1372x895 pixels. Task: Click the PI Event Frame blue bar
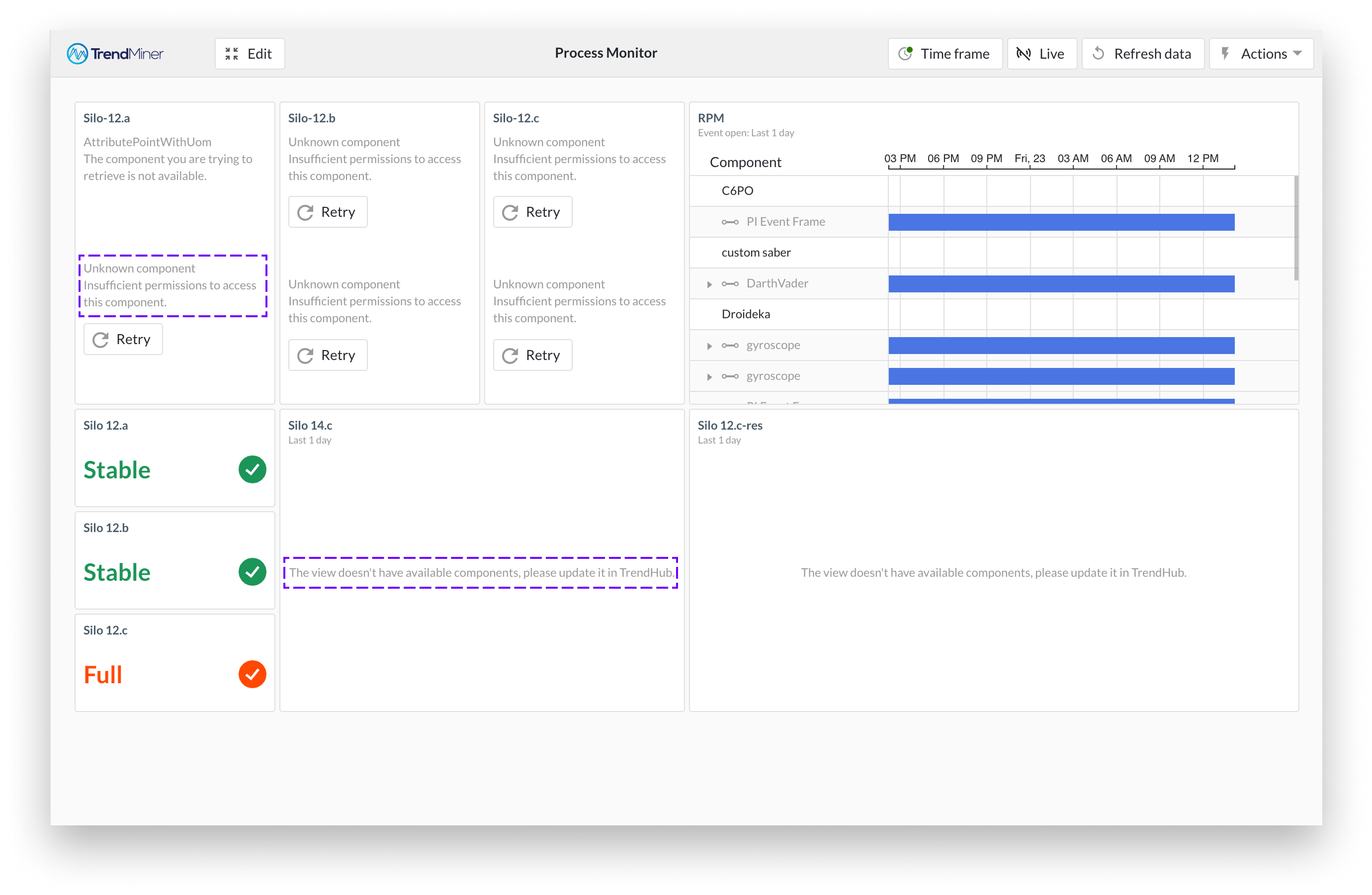pyautogui.click(x=1061, y=222)
